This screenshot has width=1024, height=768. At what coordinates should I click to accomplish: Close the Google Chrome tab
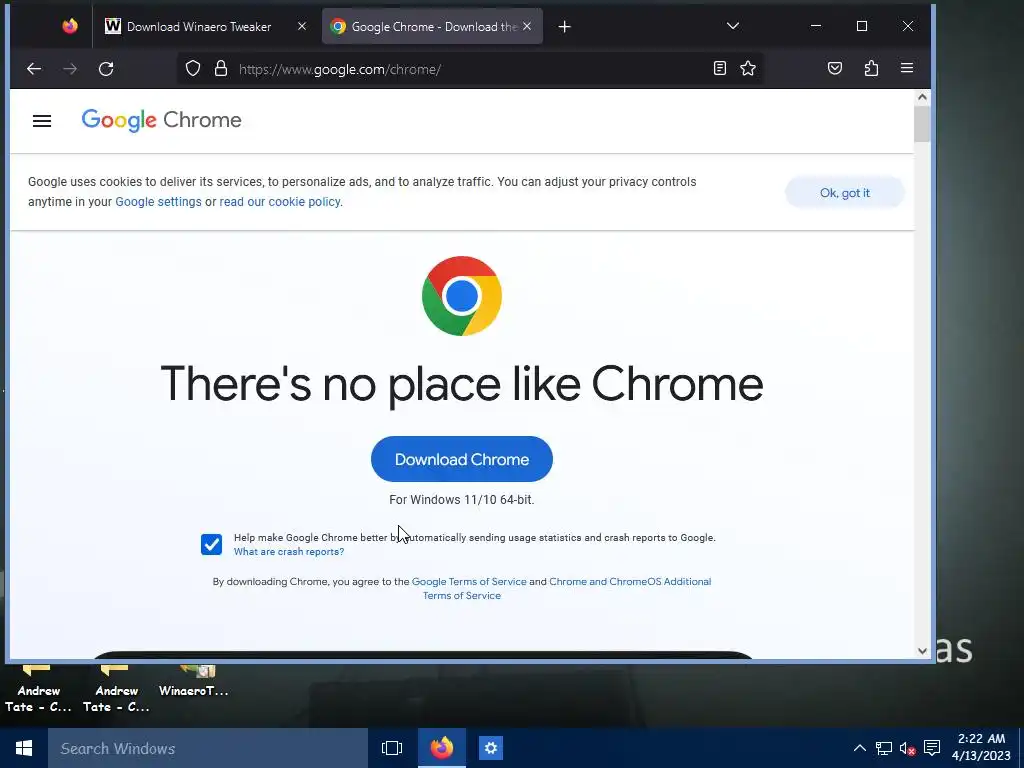click(527, 26)
